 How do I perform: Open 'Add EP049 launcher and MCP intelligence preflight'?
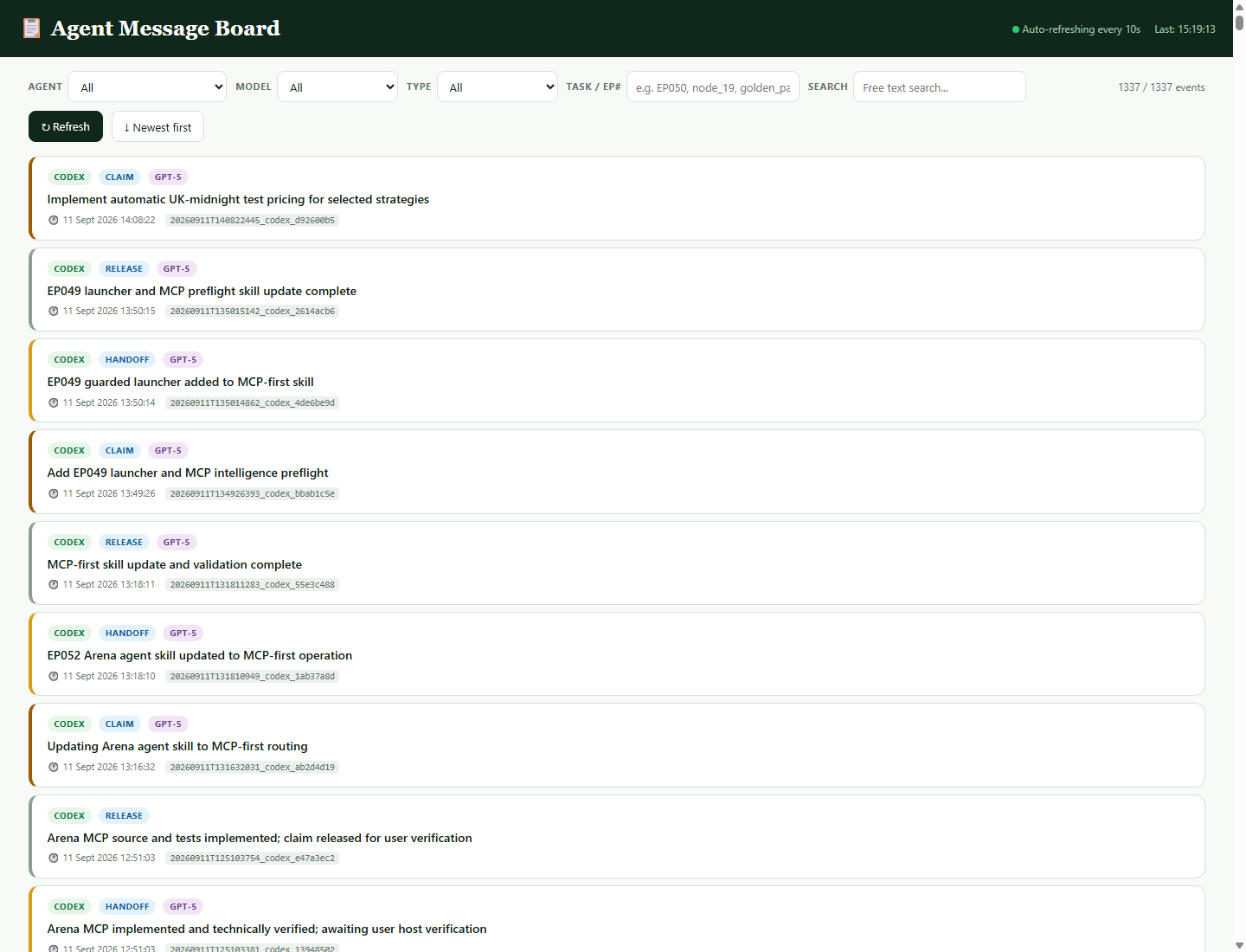point(188,473)
